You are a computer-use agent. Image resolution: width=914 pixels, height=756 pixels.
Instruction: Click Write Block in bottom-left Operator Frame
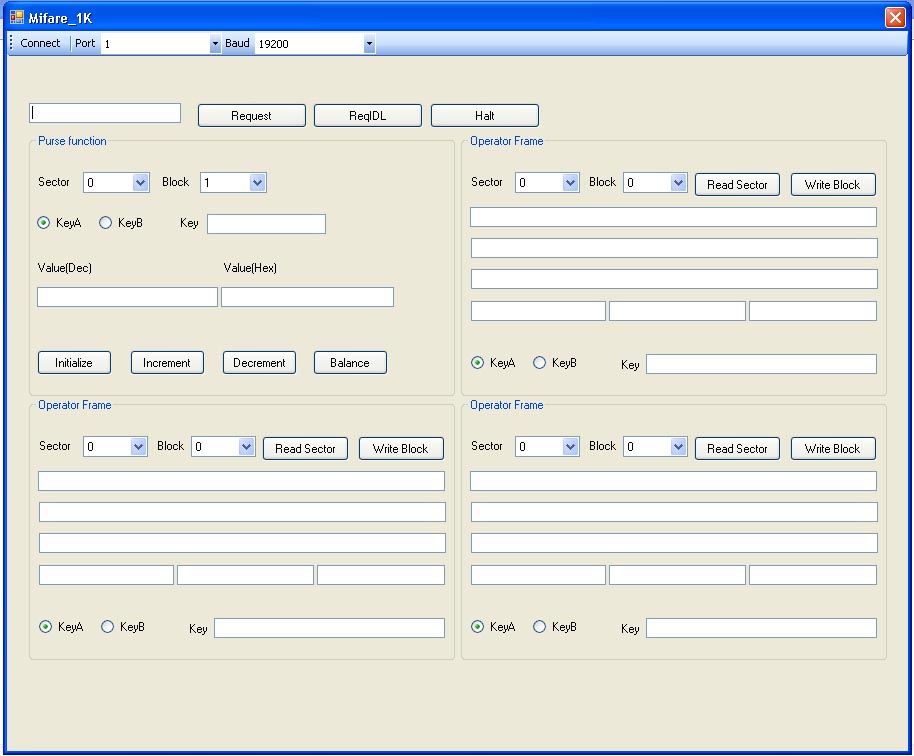400,449
